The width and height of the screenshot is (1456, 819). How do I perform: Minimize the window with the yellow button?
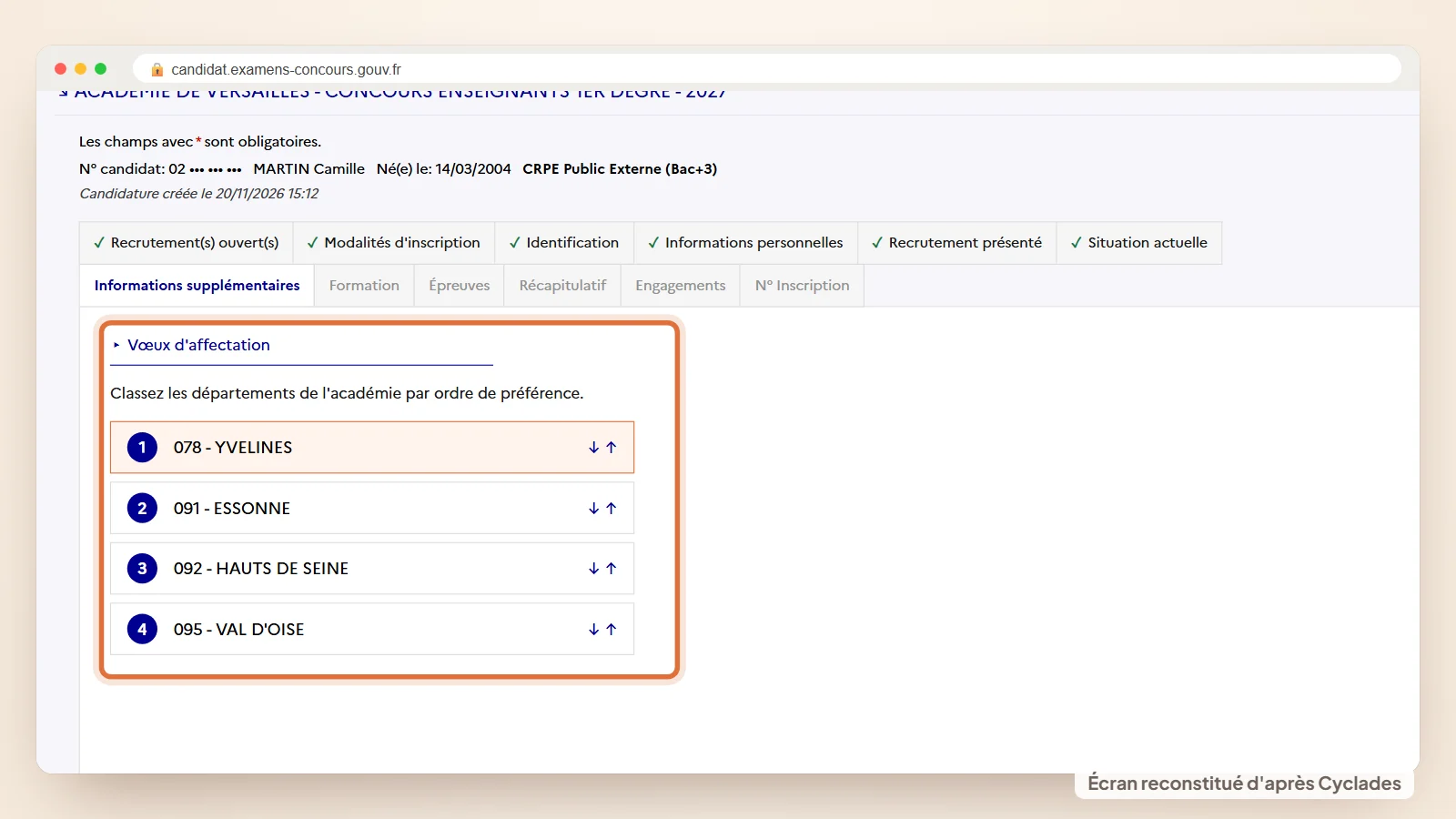(81, 69)
